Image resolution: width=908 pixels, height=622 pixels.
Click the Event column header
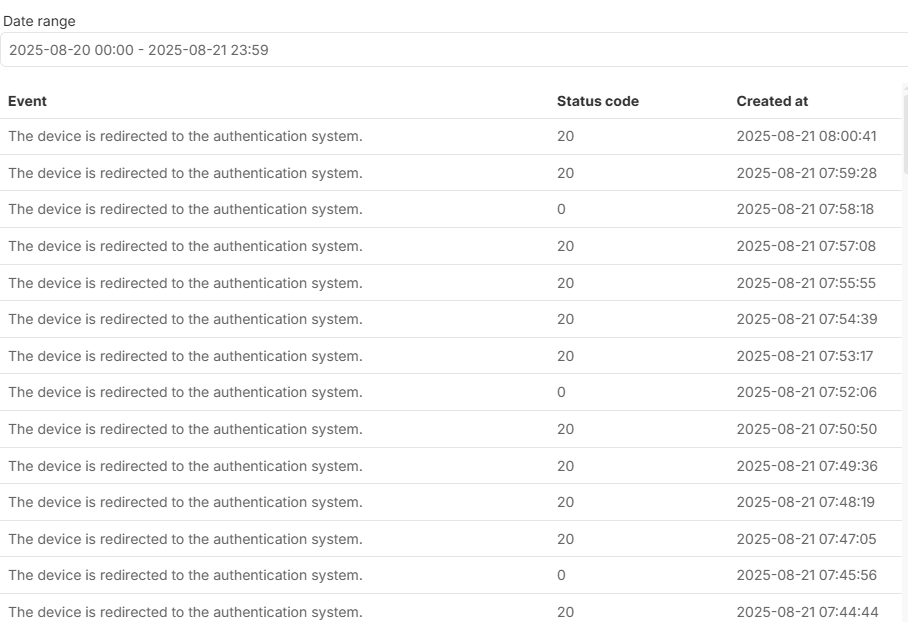(28, 101)
